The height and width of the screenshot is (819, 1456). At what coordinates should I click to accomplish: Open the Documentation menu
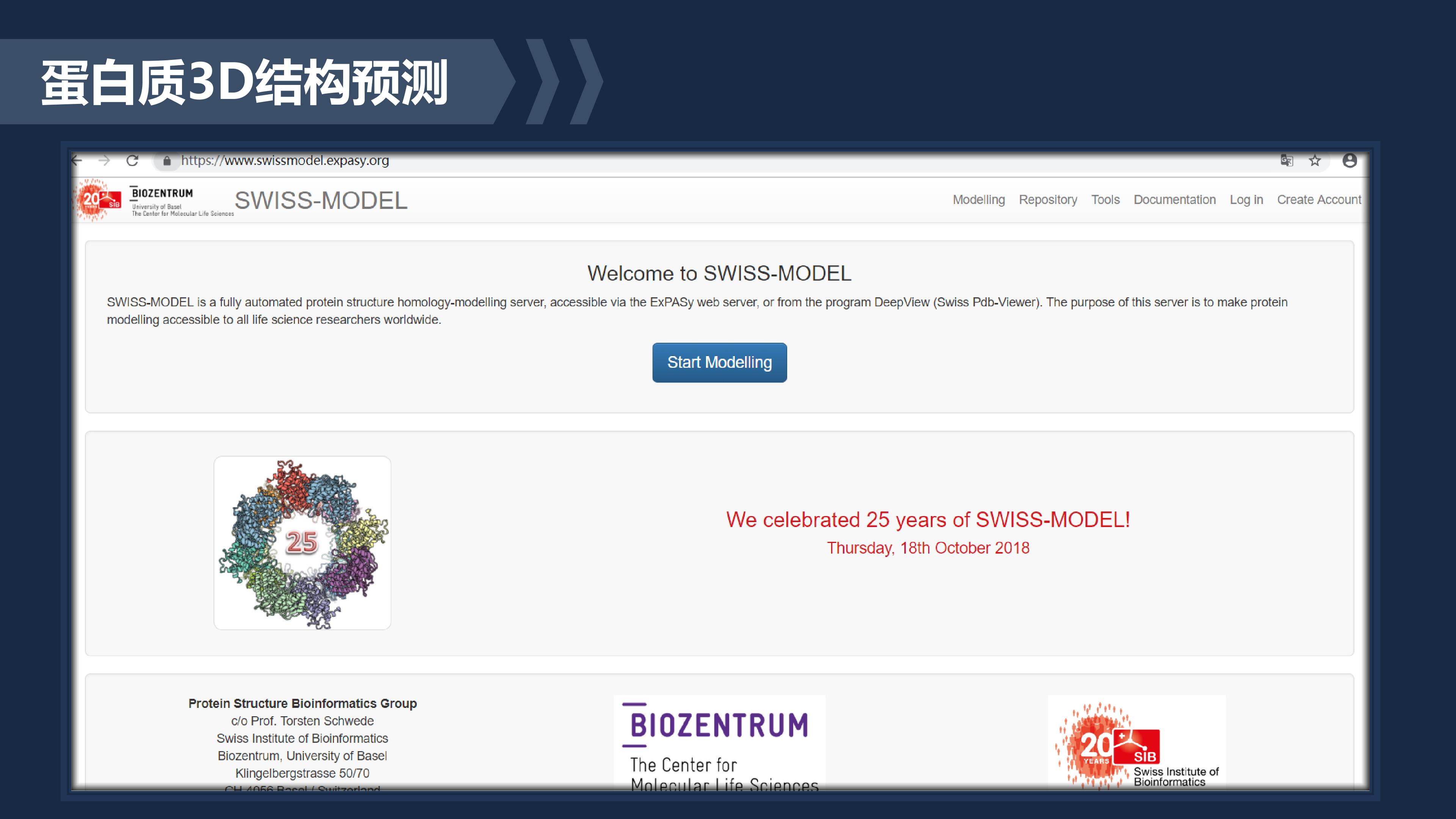click(x=1175, y=199)
